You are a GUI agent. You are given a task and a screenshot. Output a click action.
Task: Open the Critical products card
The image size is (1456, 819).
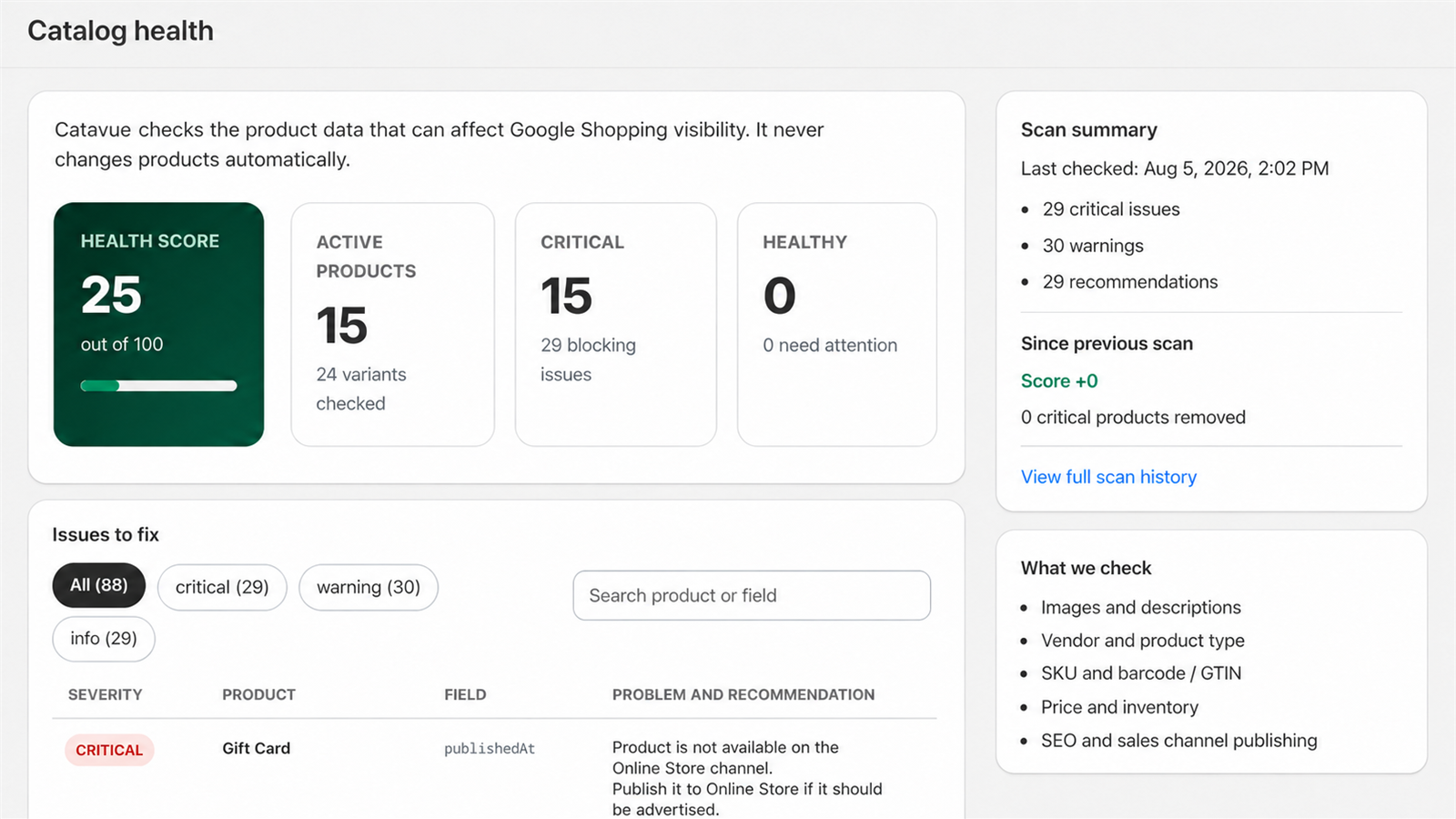(616, 324)
